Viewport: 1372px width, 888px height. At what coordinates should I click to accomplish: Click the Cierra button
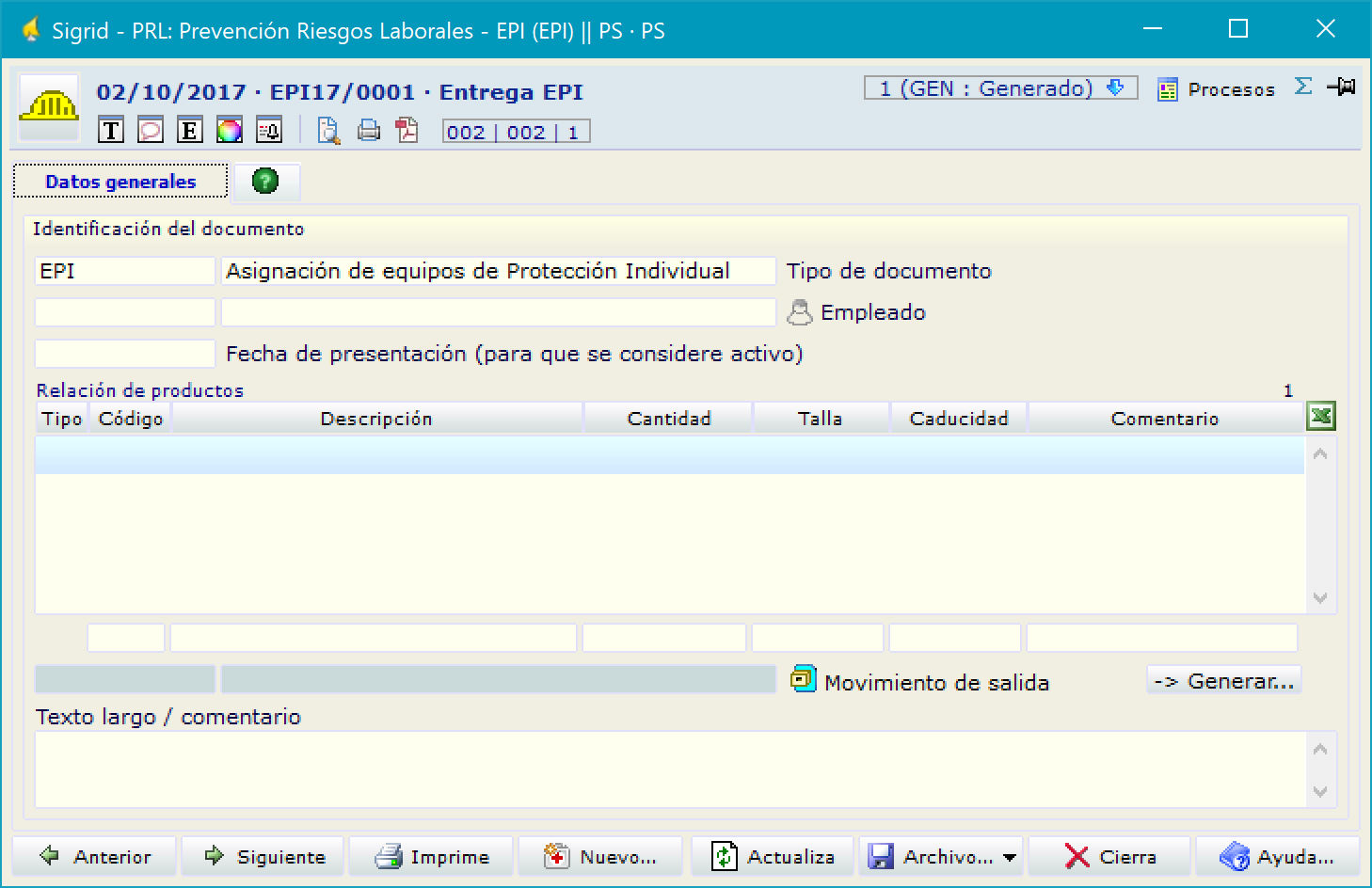1109,857
